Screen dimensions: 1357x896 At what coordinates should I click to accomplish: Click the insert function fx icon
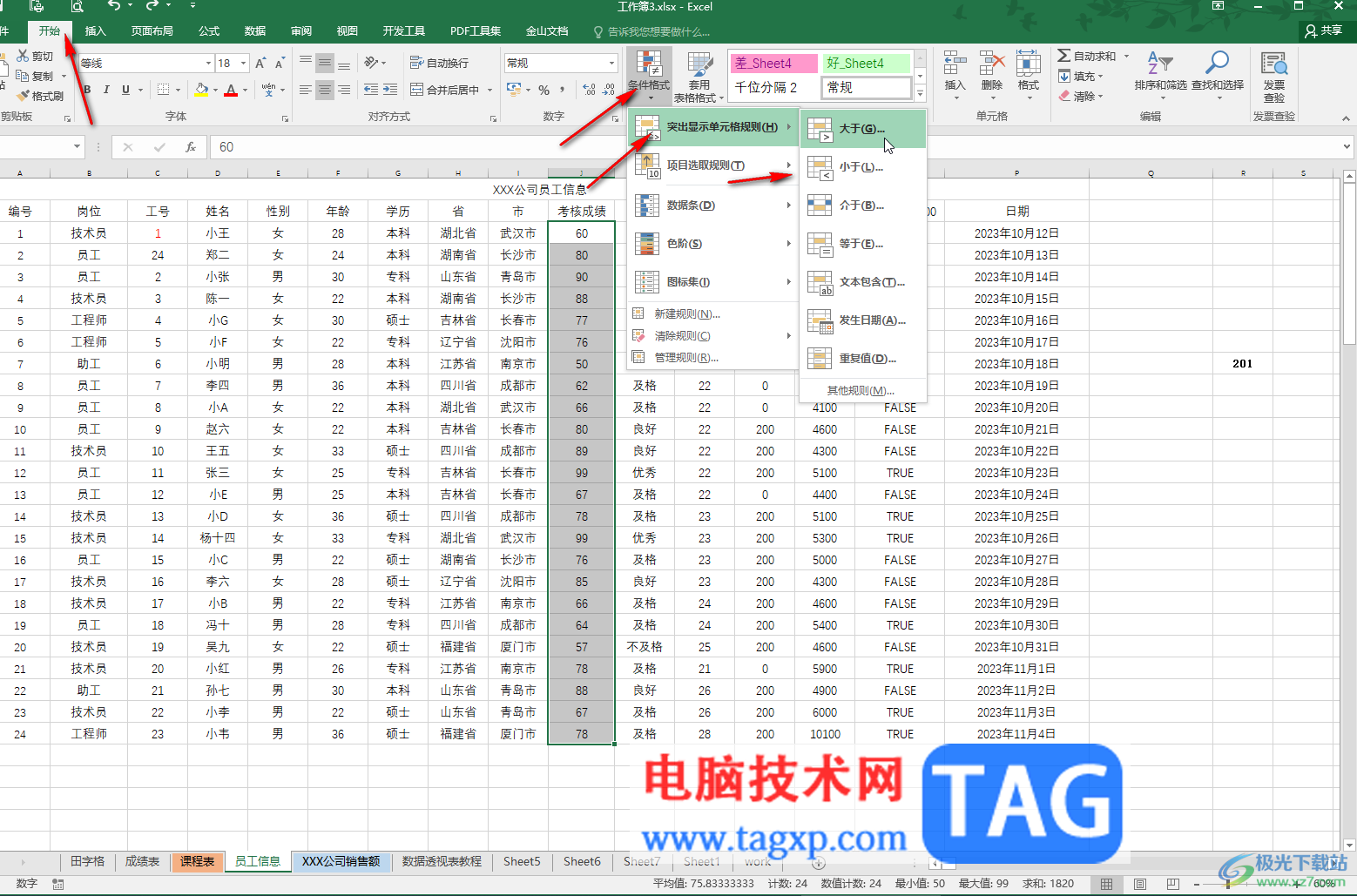click(191, 147)
